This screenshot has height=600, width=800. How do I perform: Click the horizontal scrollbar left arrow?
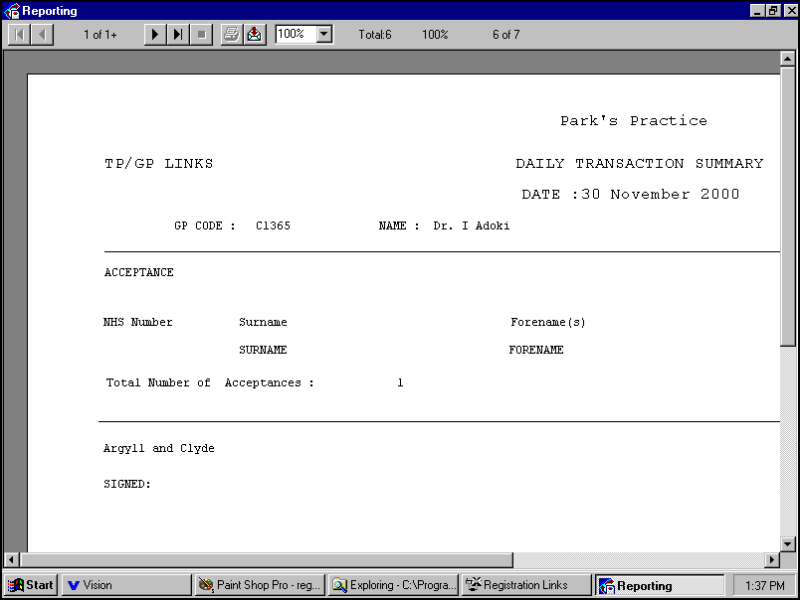[12, 560]
